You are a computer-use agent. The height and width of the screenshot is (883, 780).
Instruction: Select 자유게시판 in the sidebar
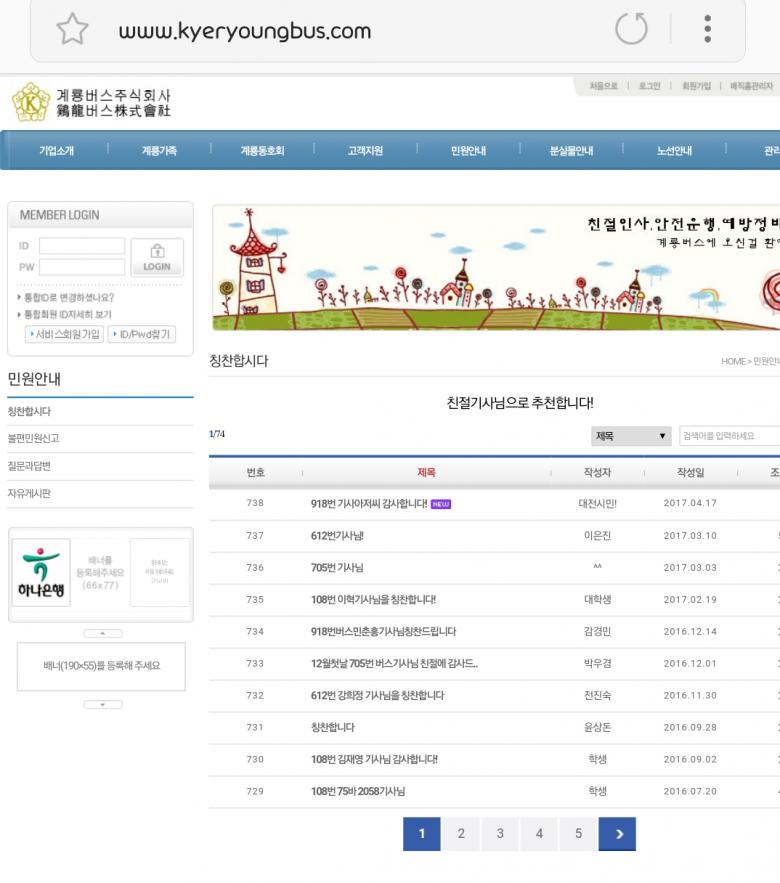(29, 493)
